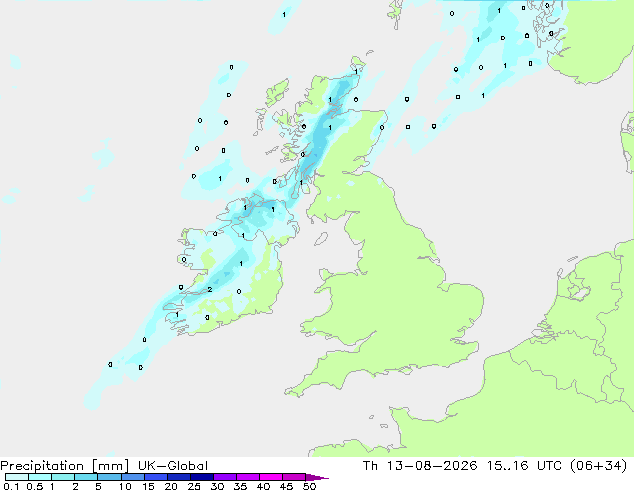
Task: Click the '20' legend scale label
Action: pyautogui.click(x=171, y=486)
